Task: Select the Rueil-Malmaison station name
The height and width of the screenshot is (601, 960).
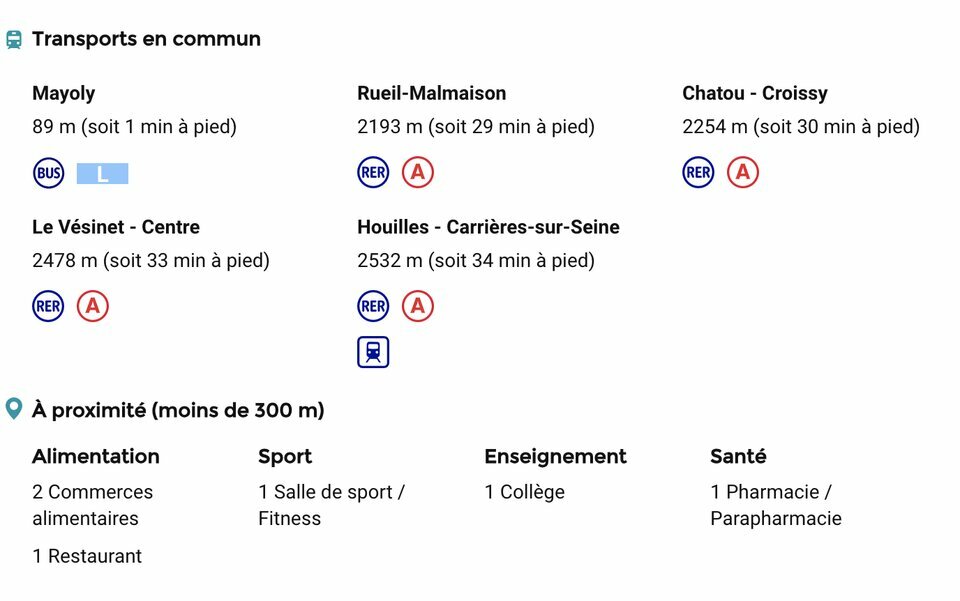Action: 432,93
